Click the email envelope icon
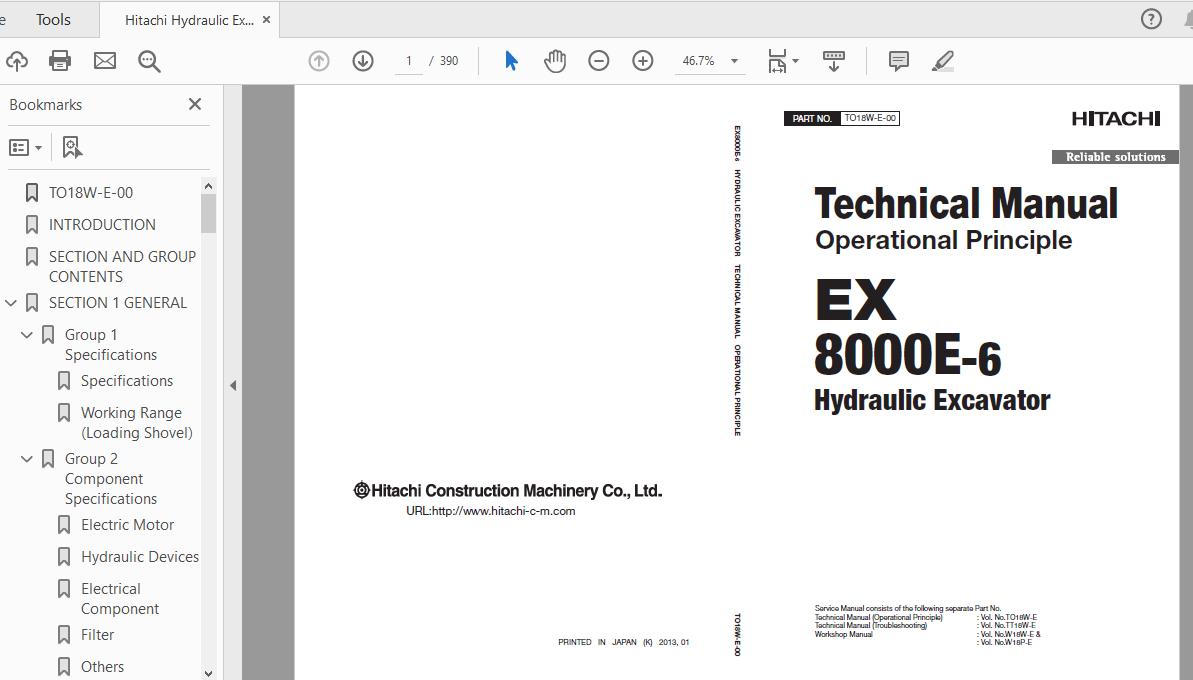This screenshot has width=1193, height=680. pos(105,61)
